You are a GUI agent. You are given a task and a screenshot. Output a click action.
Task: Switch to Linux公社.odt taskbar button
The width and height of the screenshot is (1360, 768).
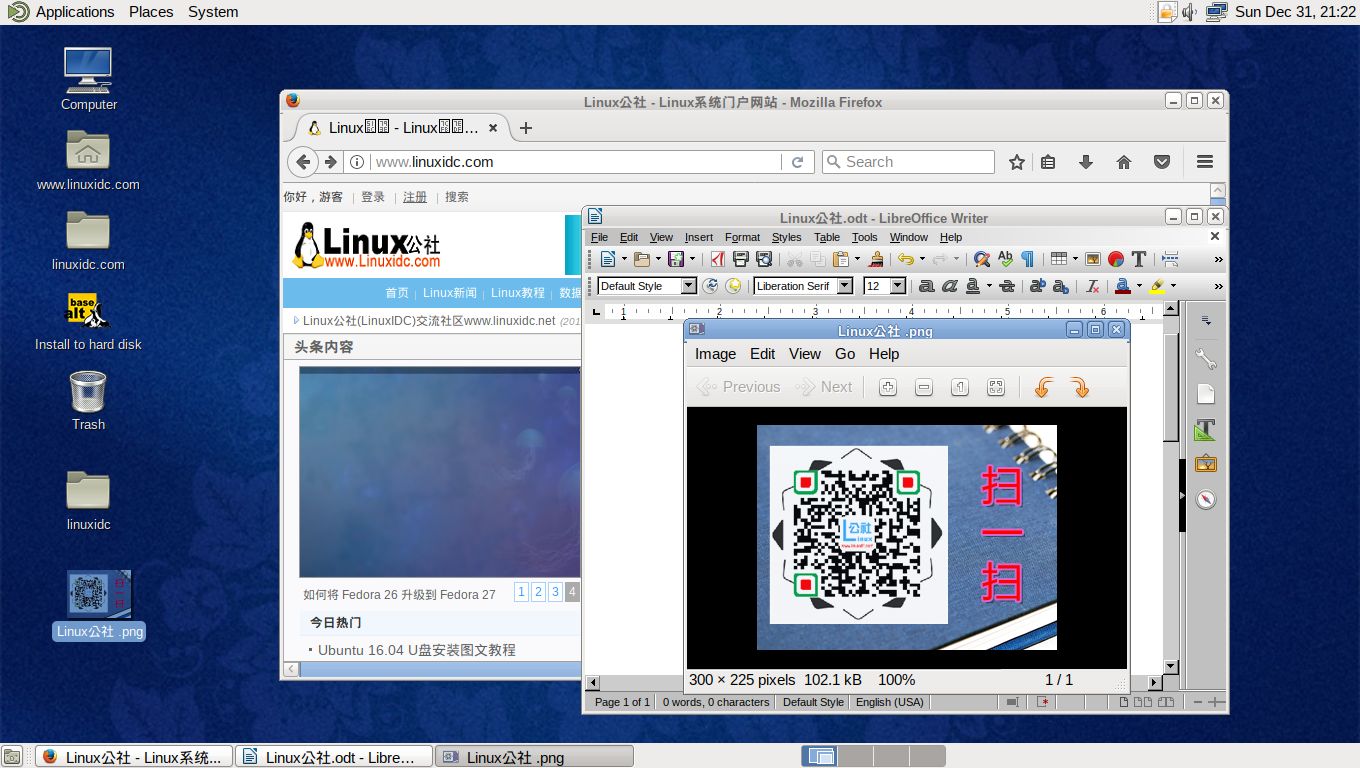(334, 757)
